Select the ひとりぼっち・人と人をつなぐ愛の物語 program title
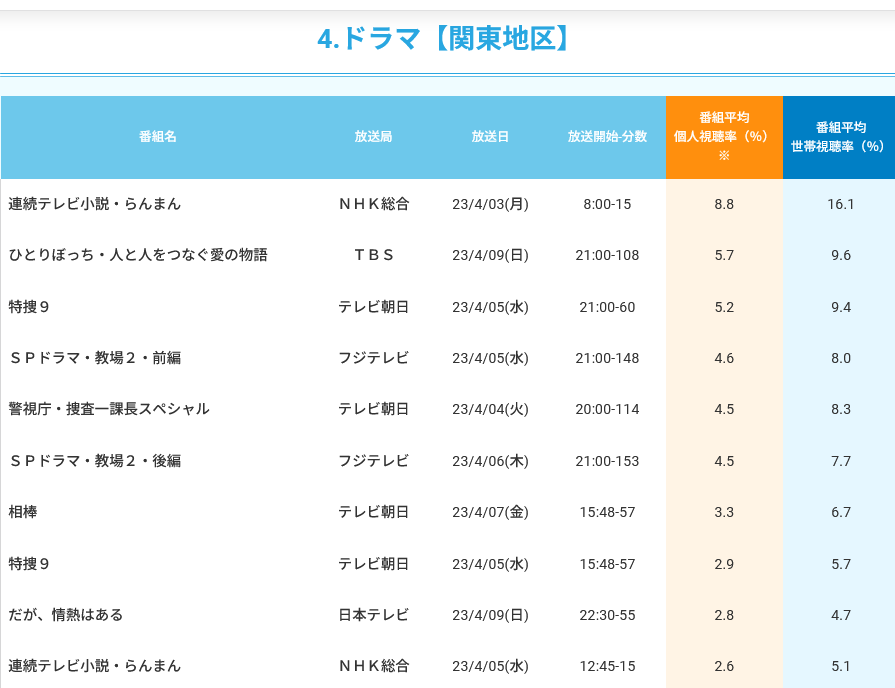Viewport: 895px width, 688px height. click(138, 255)
